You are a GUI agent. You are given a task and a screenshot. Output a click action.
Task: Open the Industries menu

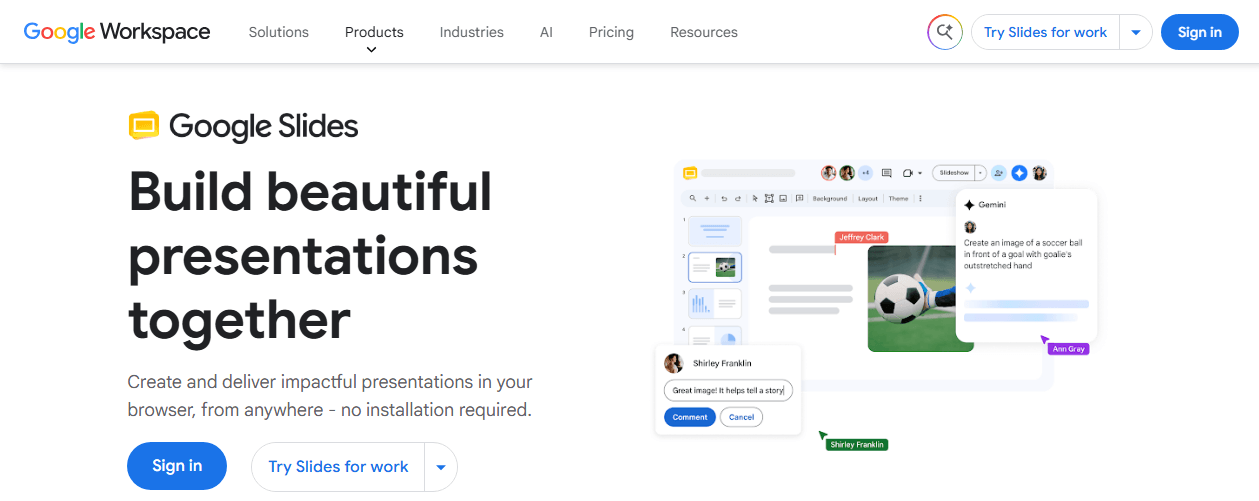471,32
